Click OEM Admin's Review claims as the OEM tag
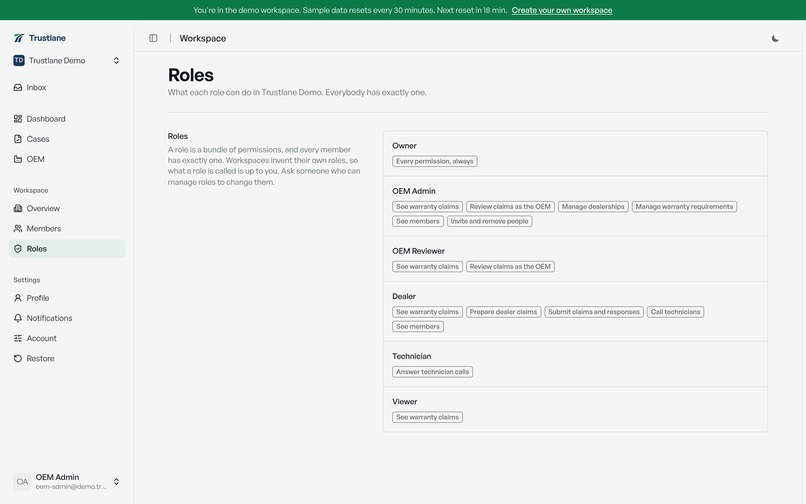This screenshot has height=504, width=806. point(510,207)
